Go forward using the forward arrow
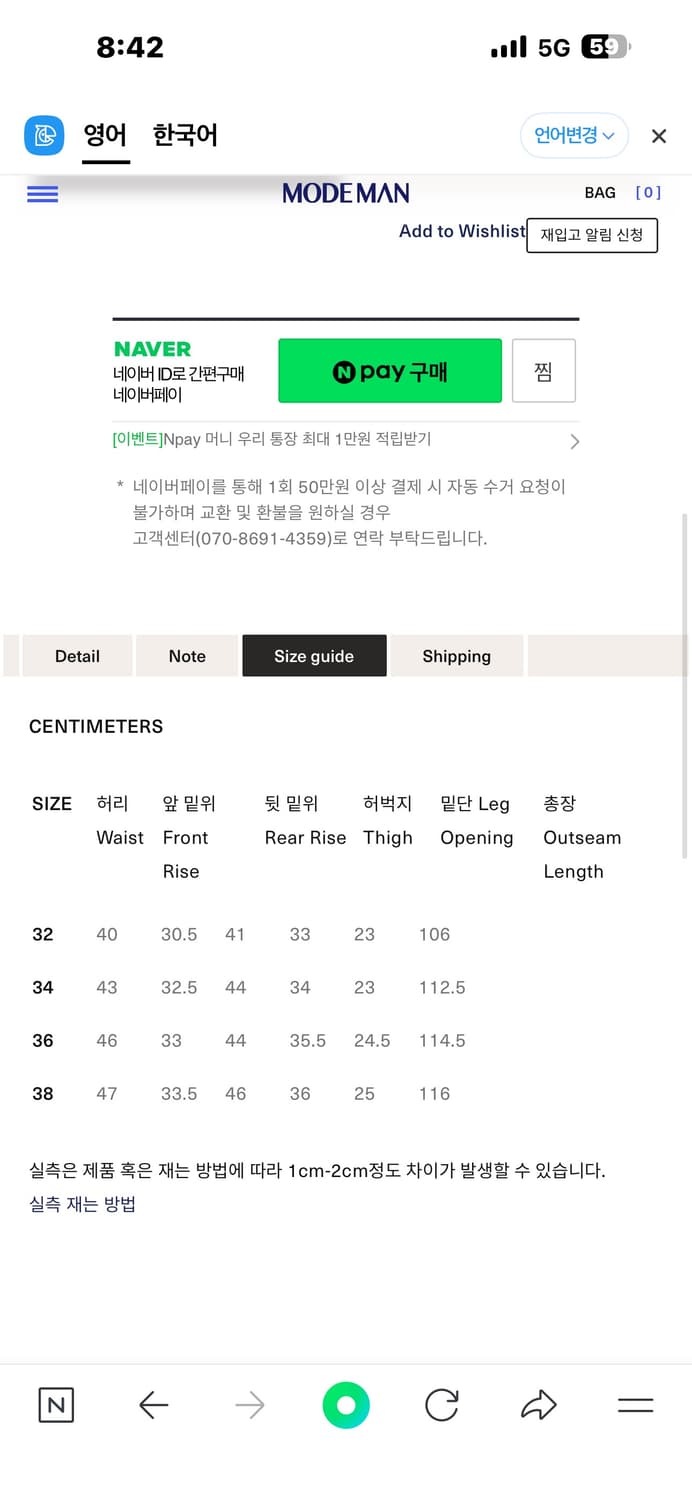692x1500 pixels. (249, 1405)
